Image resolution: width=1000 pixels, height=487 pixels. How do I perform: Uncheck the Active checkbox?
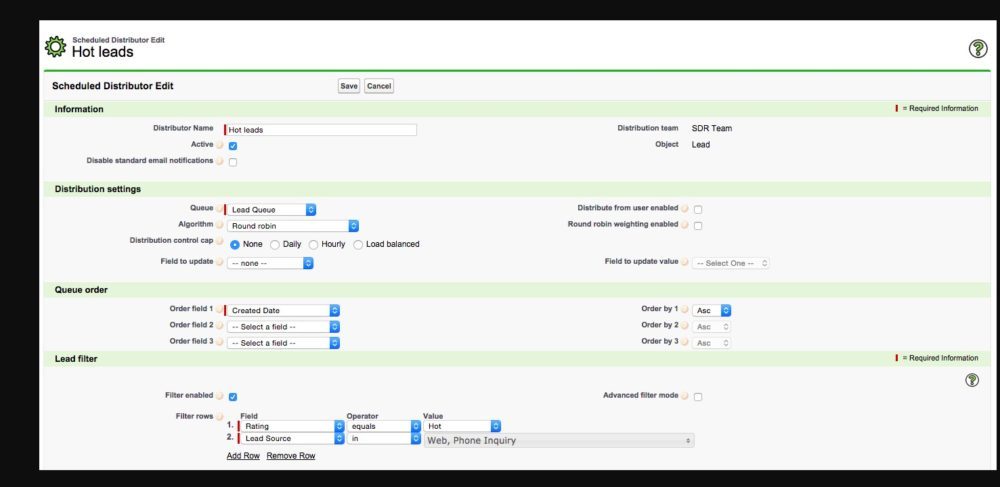[x=233, y=146]
